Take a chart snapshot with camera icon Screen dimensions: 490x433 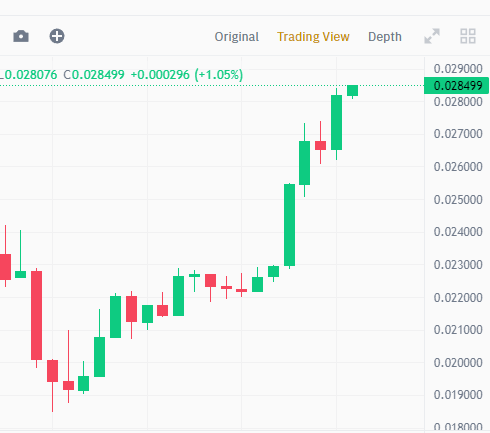click(21, 36)
